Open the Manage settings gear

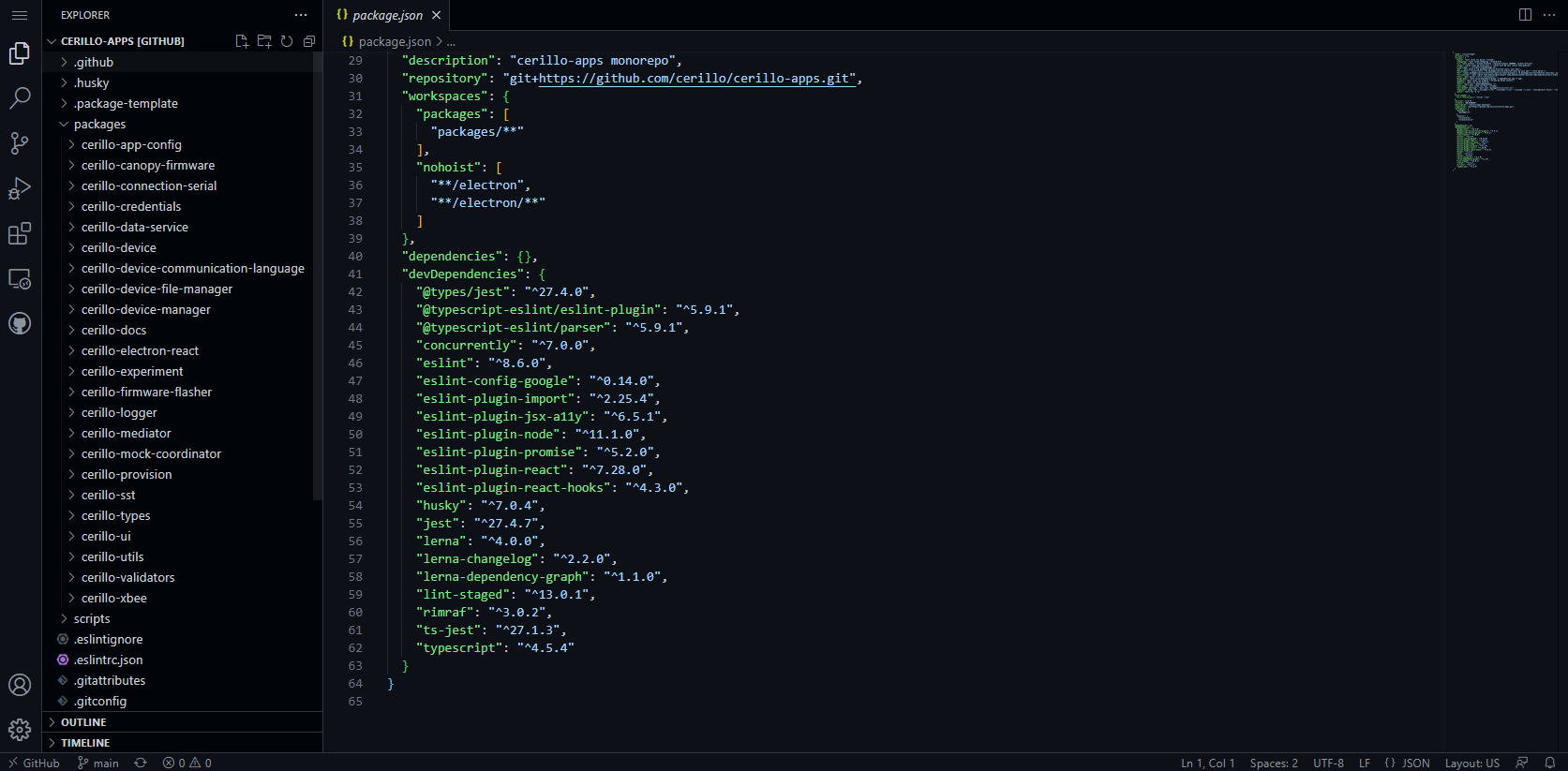point(20,730)
